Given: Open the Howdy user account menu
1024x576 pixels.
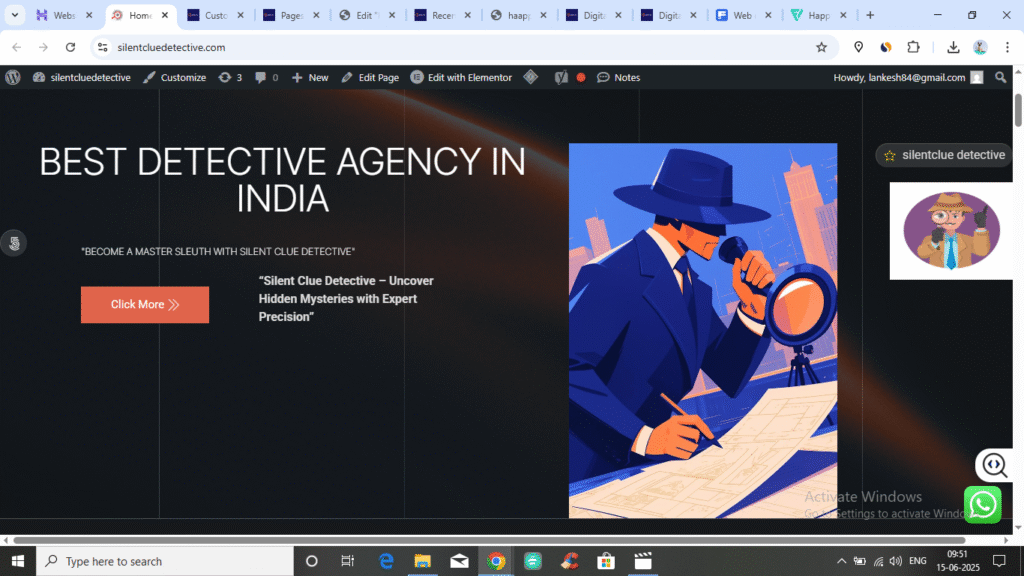Looking at the screenshot, I should point(908,77).
